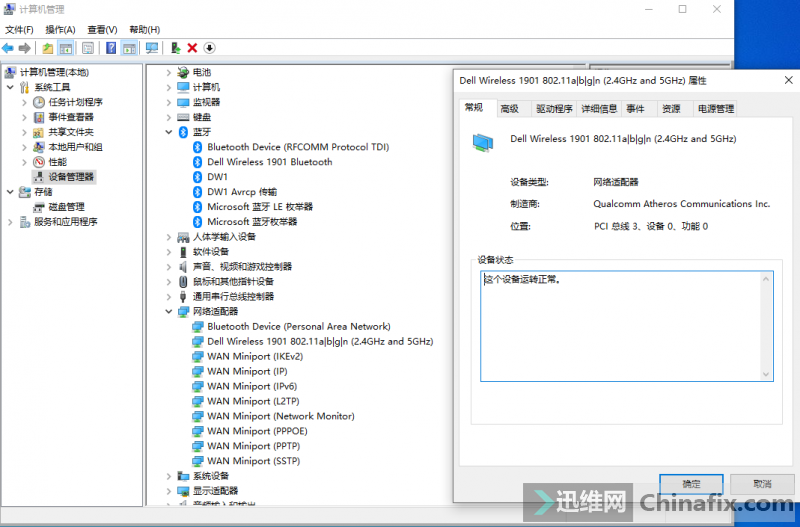
Task: Collapse the 网络适配器 category
Action: pyautogui.click(x=168, y=312)
